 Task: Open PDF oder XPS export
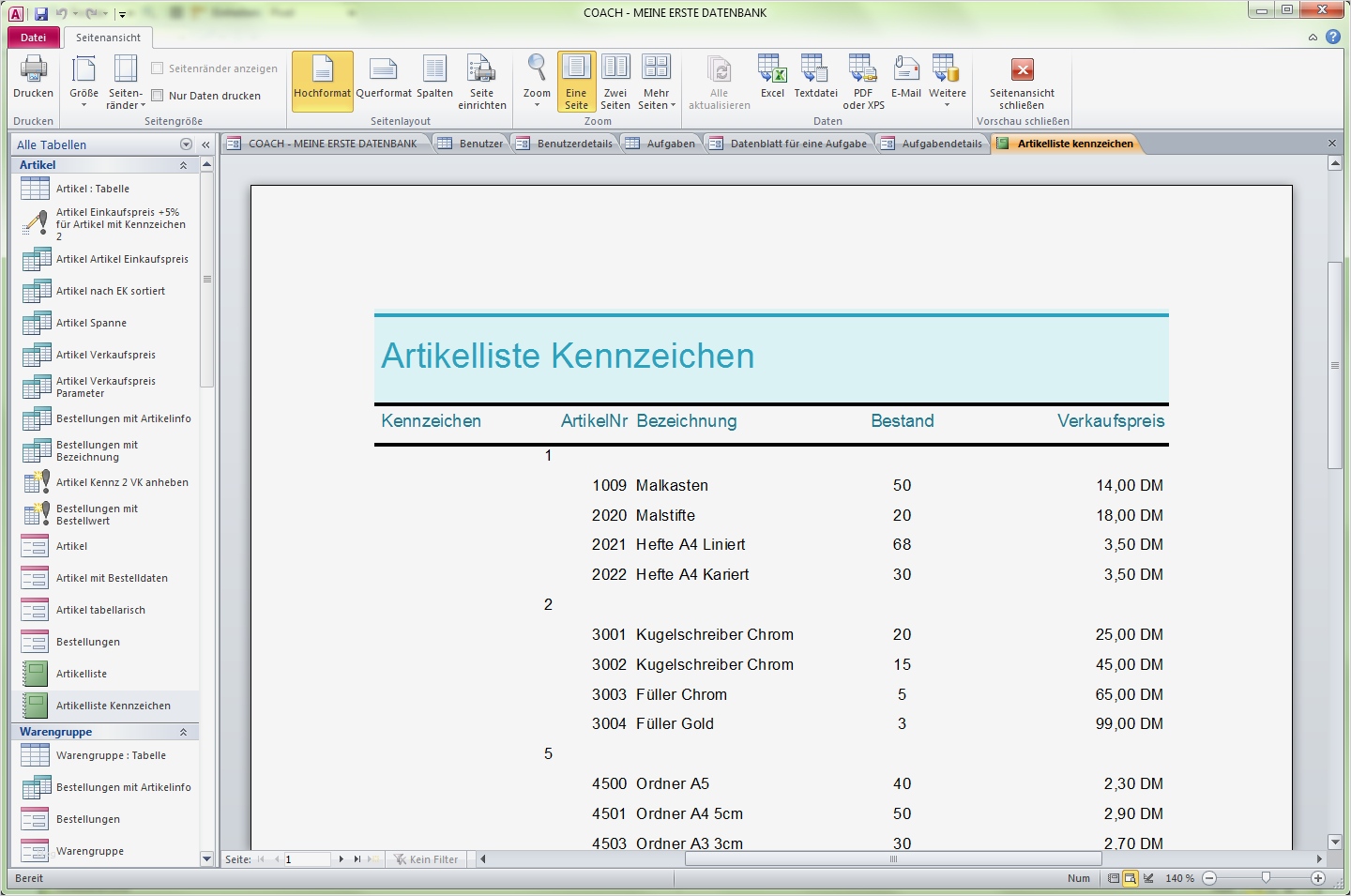(x=861, y=80)
